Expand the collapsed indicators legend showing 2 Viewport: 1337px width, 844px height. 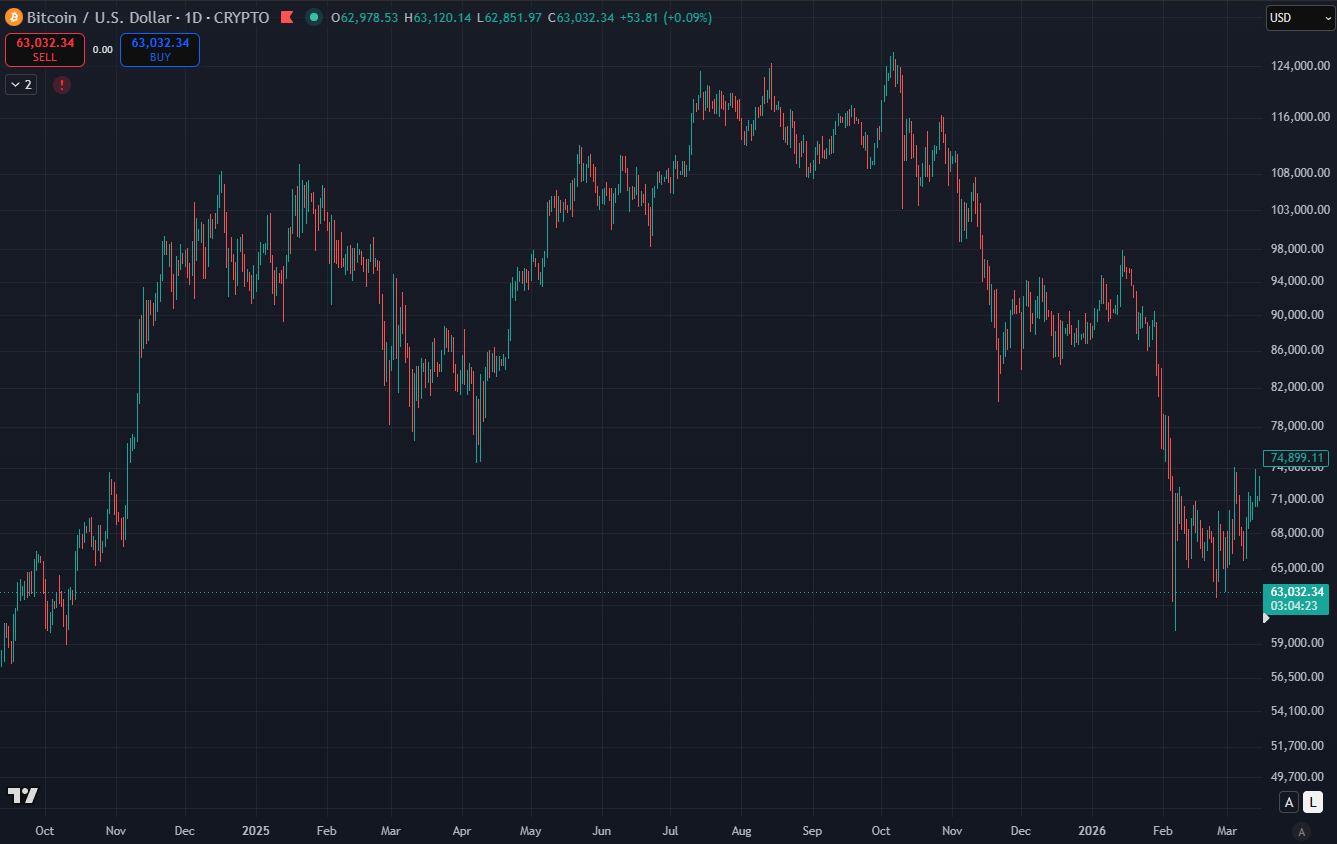[x=21, y=85]
